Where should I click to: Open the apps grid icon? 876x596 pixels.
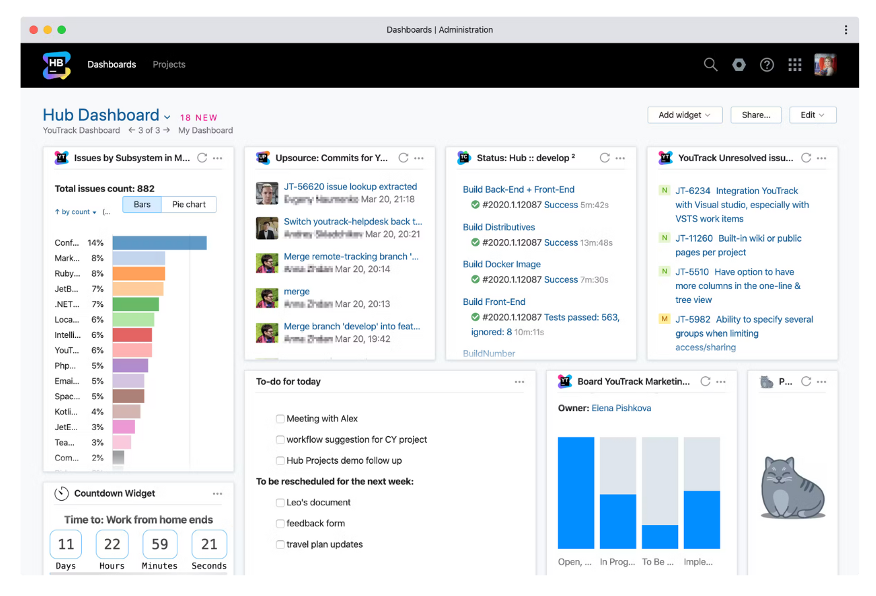coord(794,65)
